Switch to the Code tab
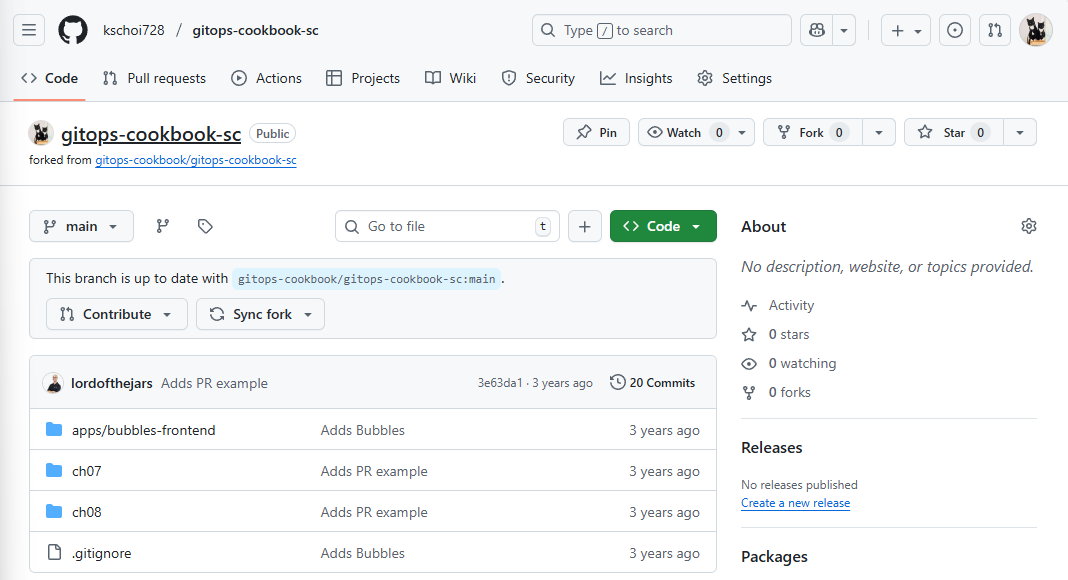This screenshot has height=580, width=1068. point(50,78)
